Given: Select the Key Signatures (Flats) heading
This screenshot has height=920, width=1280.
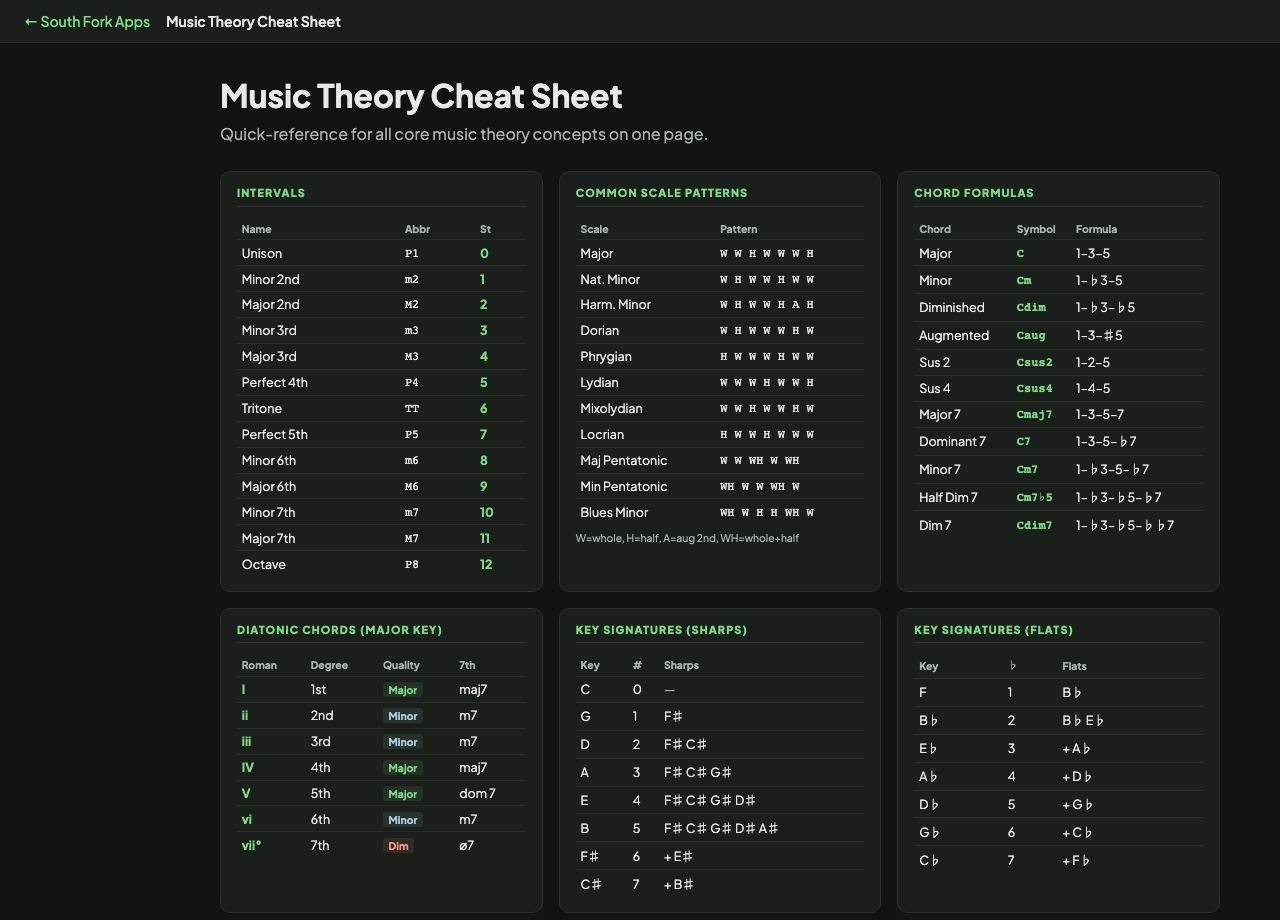Looking at the screenshot, I should pyautogui.click(x=993, y=630).
